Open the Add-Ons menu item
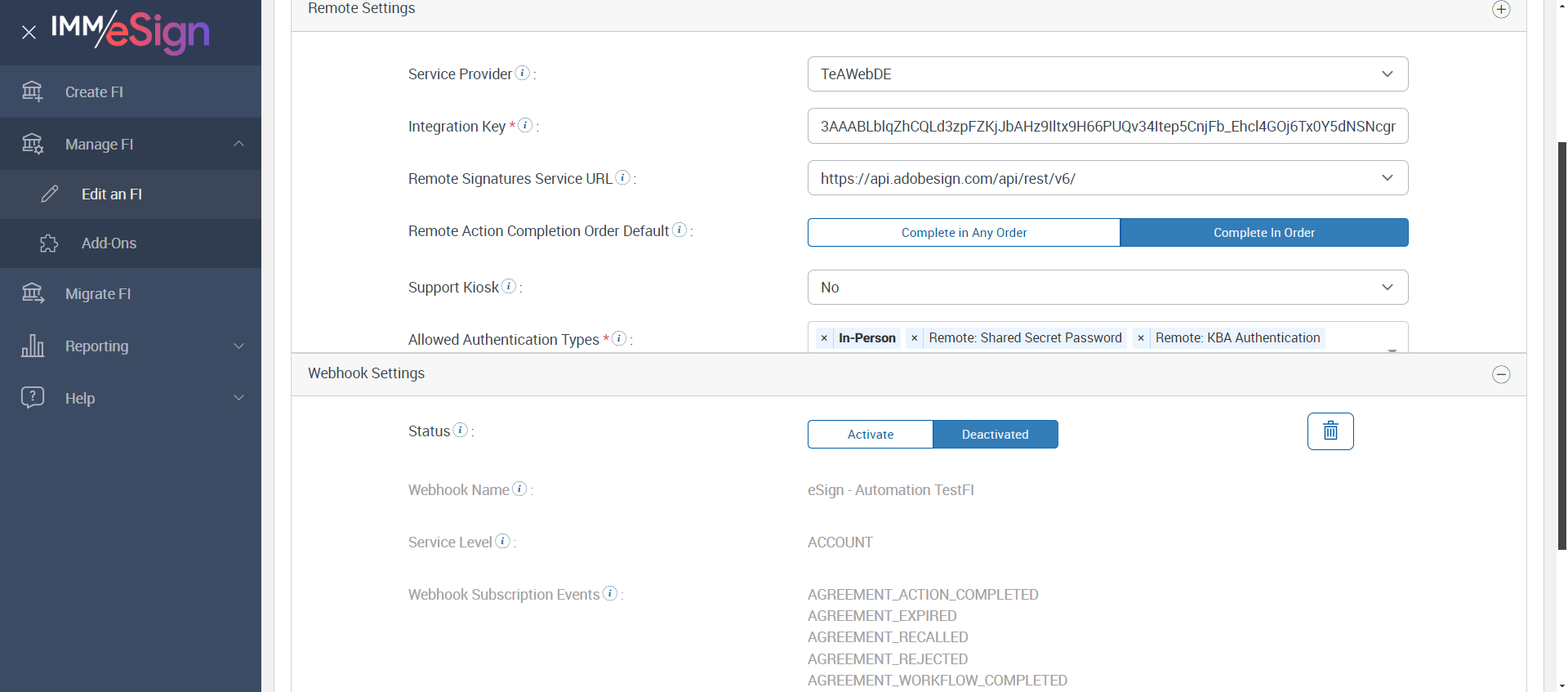This screenshot has height=692, width=1568. click(109, 243)
